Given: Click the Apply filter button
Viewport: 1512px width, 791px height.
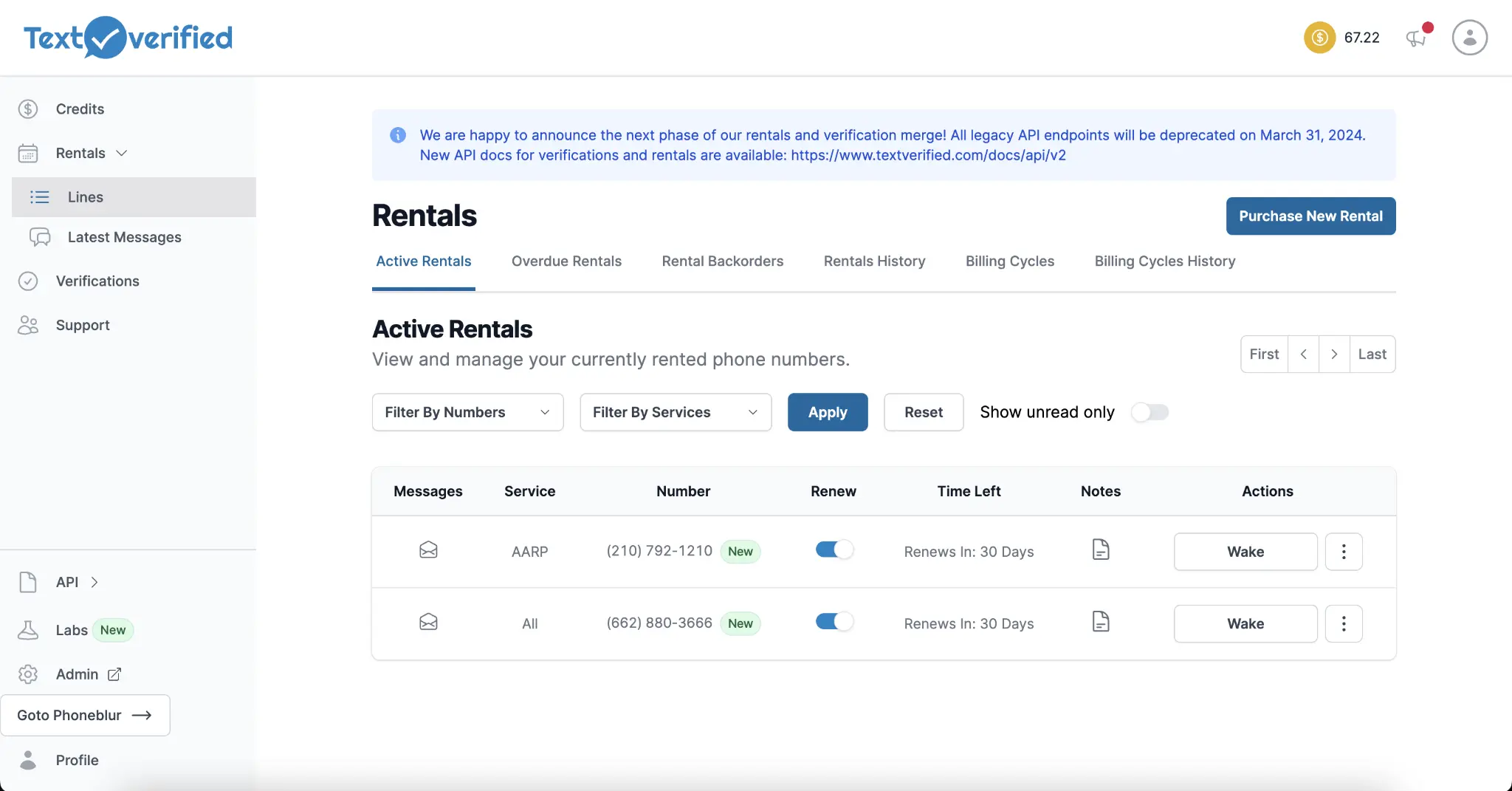Looking at the screenshot, I should click(828, 412).
